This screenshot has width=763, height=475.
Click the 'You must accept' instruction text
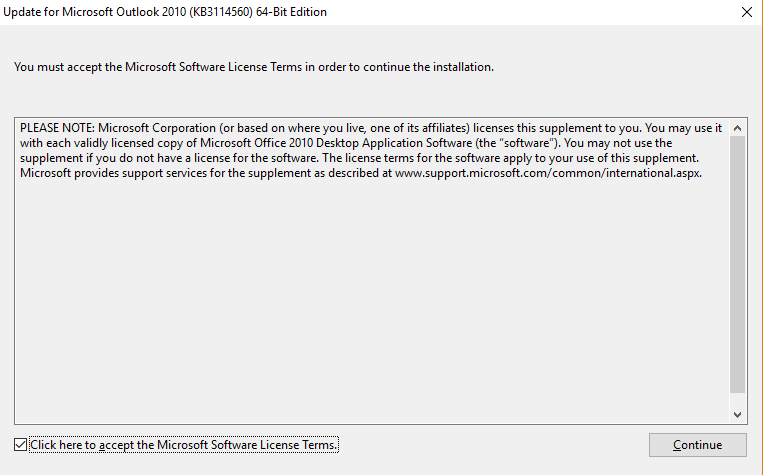point(254,67)
